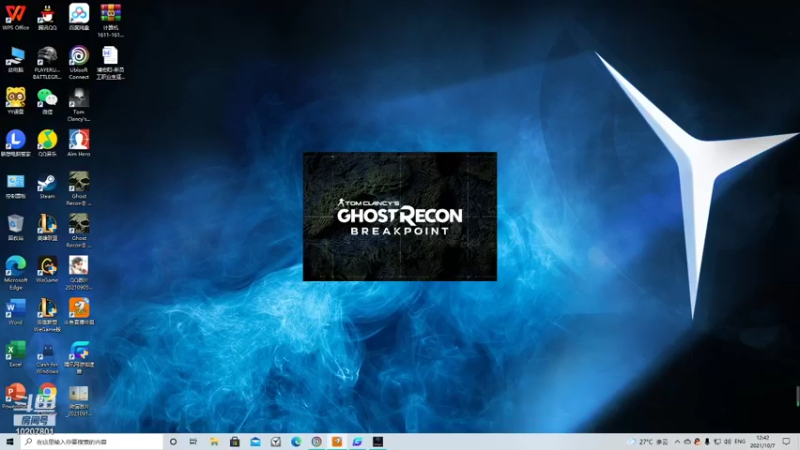Launch Steam from the desktop
The height and width of the screenshot is (450, 800).
click(x=47, y=186)
